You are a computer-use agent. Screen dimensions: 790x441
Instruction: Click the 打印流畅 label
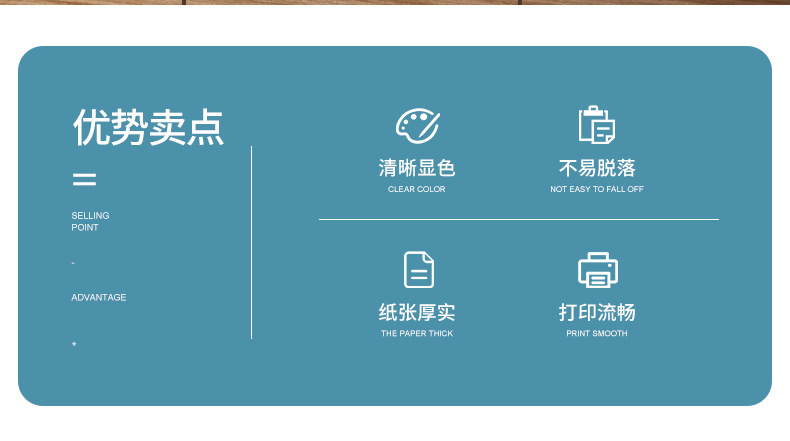click(597, 313)
